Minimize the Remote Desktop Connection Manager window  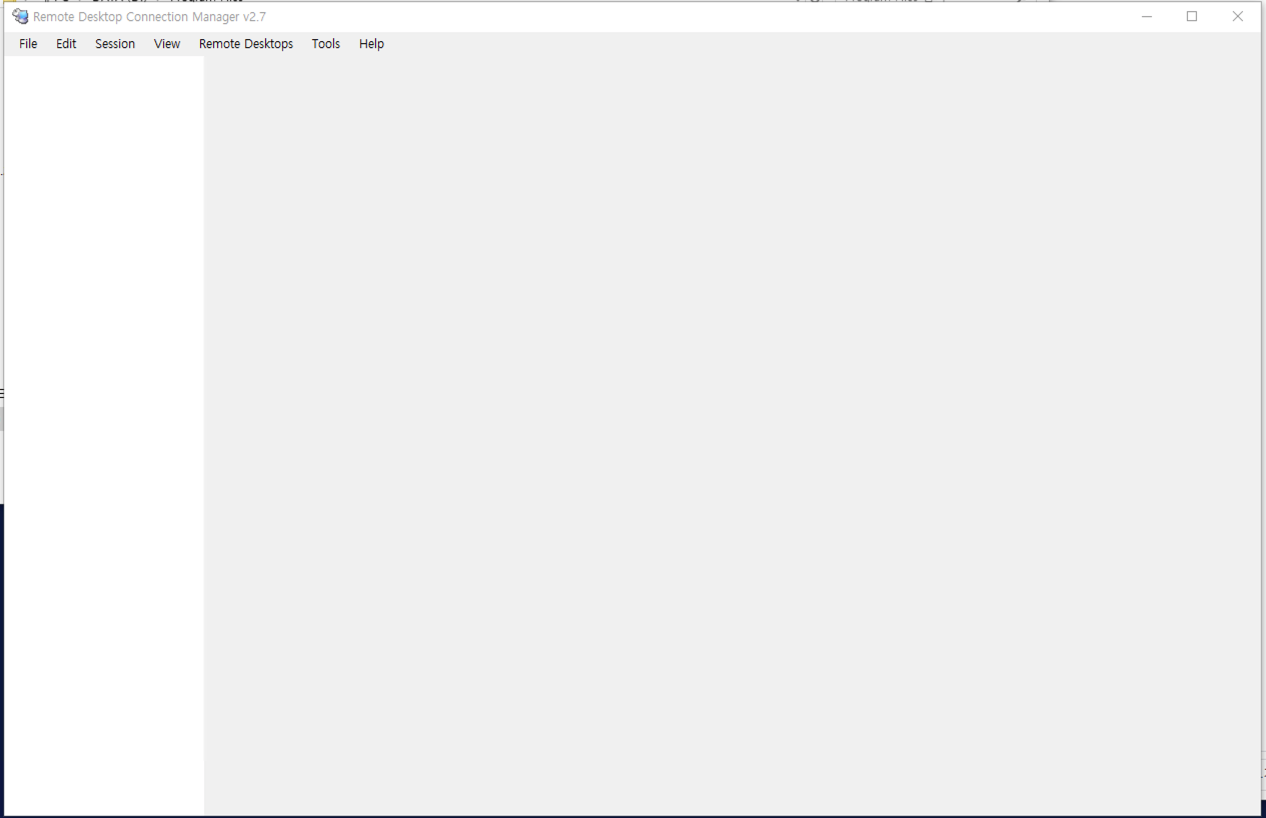[1147, 16]
